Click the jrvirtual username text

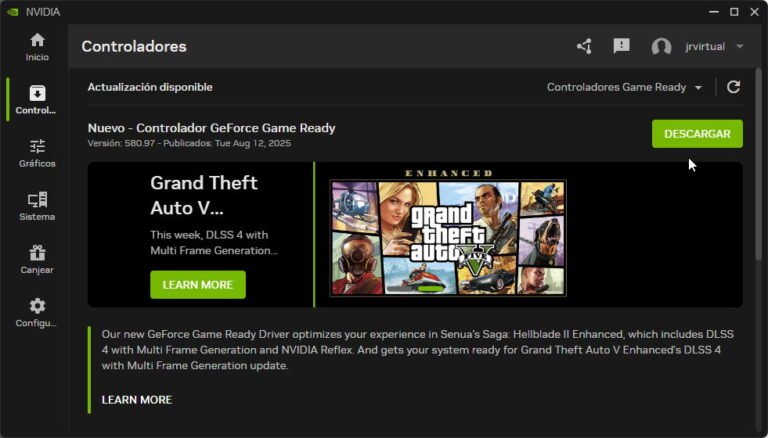coord(705,47)
